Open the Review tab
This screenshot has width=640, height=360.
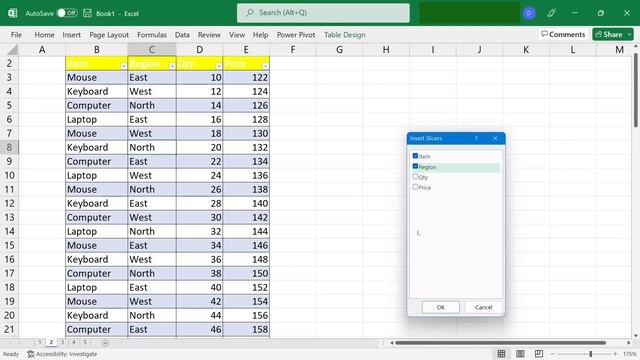tap(209, 35)
